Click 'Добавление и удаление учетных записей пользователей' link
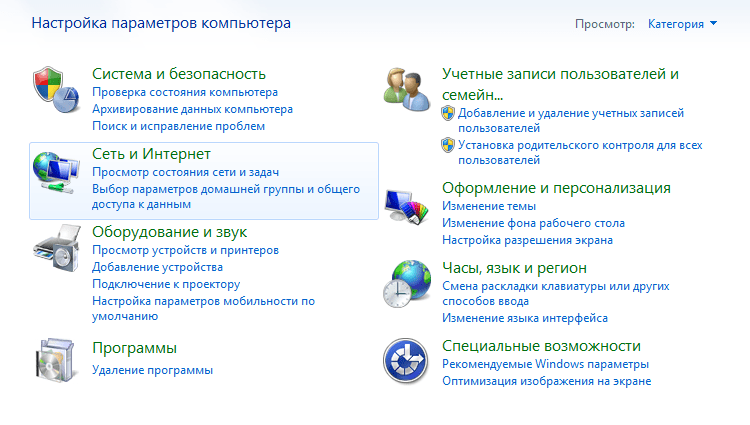This screenshot has height=425, width=750. (571, 120)
